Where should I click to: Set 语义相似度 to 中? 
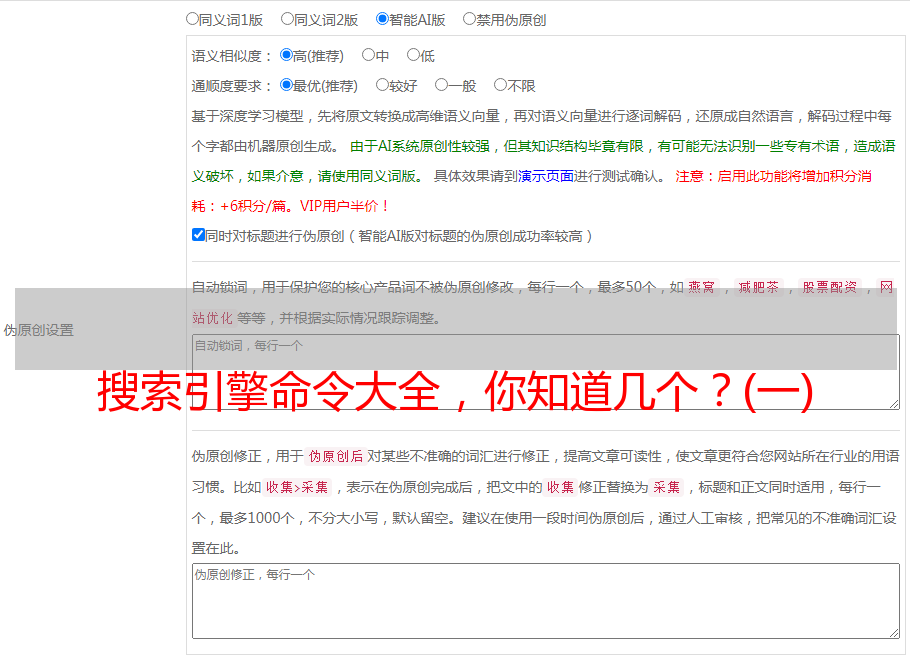(x=368, y=55)
